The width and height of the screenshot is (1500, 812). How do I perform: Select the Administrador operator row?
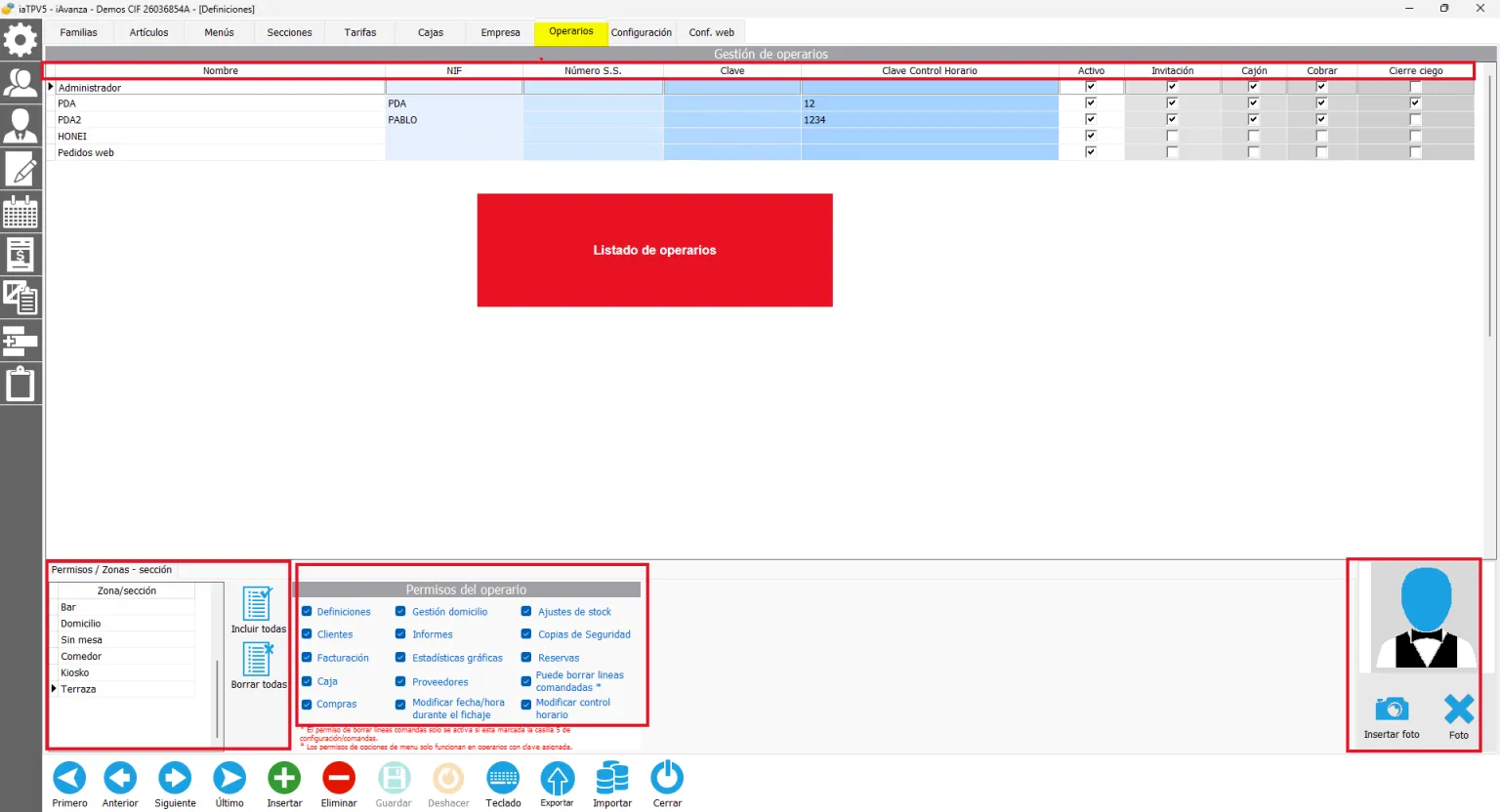[220, 88]
